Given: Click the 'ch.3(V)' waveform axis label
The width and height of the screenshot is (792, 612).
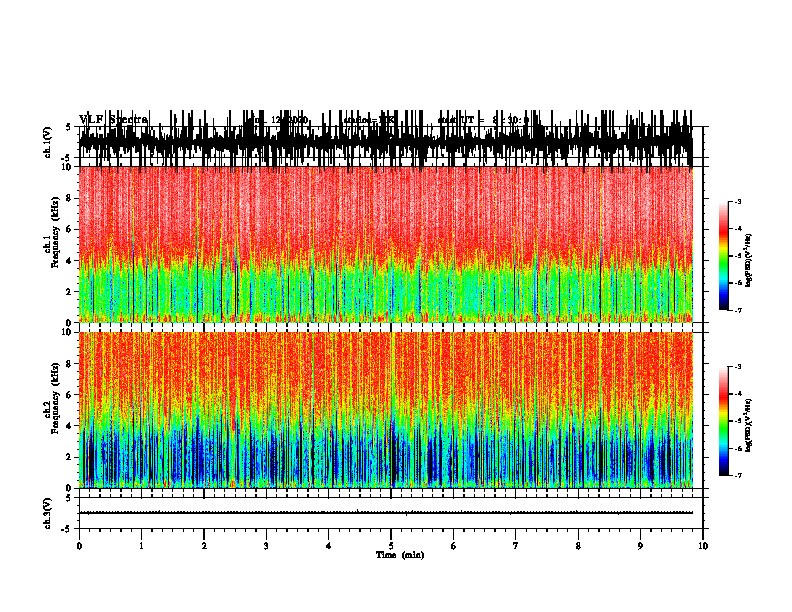Looking at the screenshot, I should pyautogui.click(x=48, y=514).
